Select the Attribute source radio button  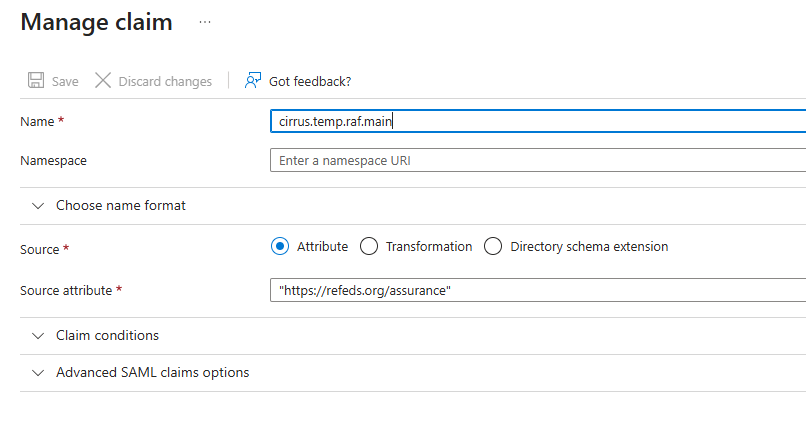(280, 246)
